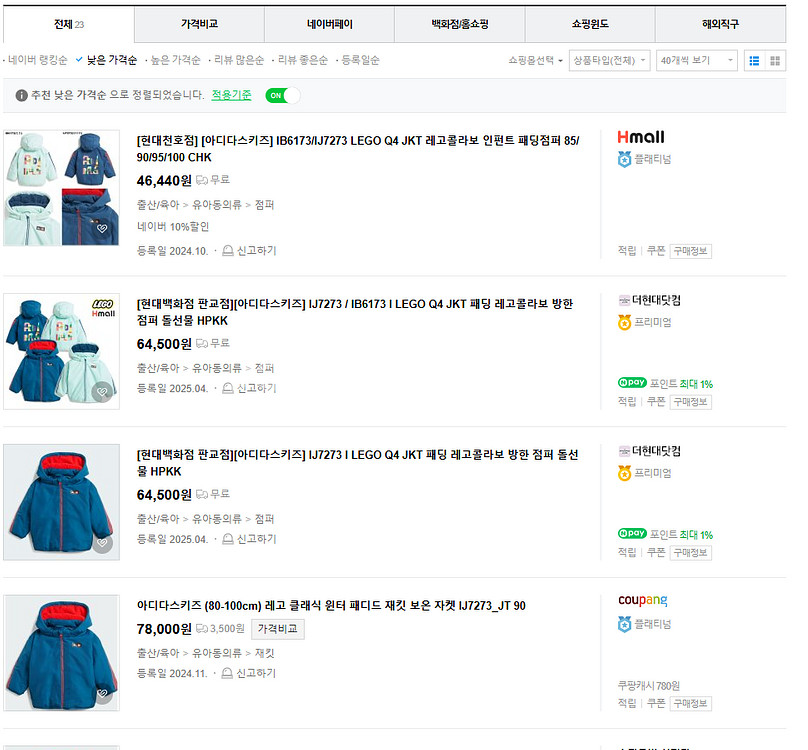
Task: Click report bell icon for Coupang 78,000원 item
Action: (227, 673)
